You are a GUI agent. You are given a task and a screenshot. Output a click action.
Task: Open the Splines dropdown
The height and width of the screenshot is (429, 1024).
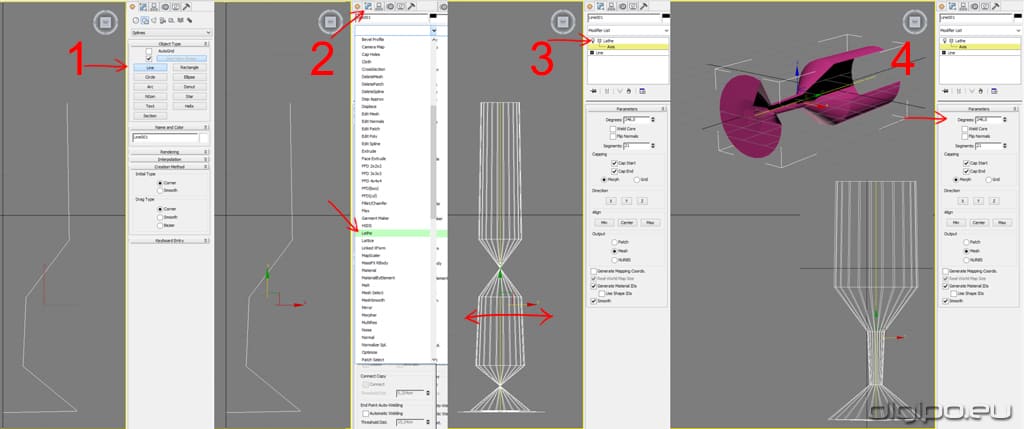pyautogui.click(x=171, y=32)
